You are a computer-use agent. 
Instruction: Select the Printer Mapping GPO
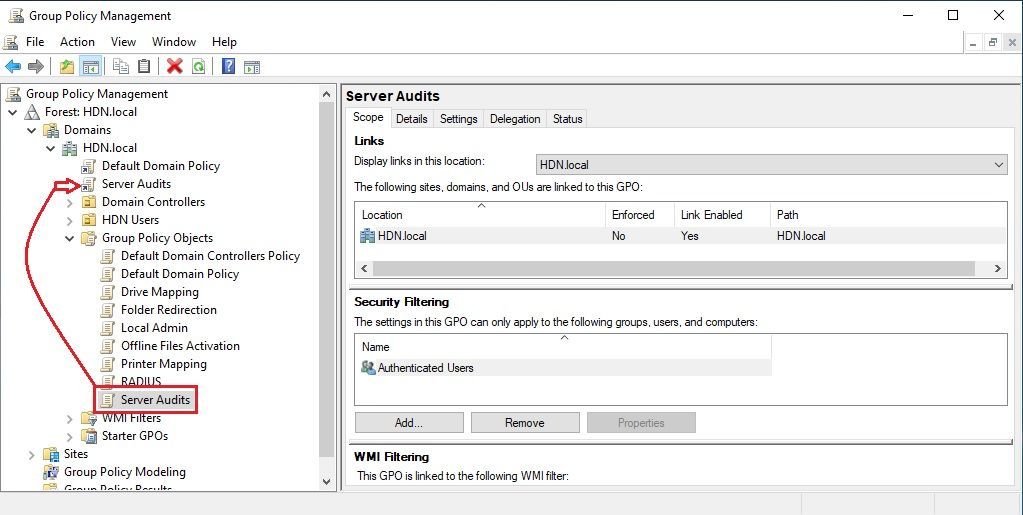click(x=164, y=364)
